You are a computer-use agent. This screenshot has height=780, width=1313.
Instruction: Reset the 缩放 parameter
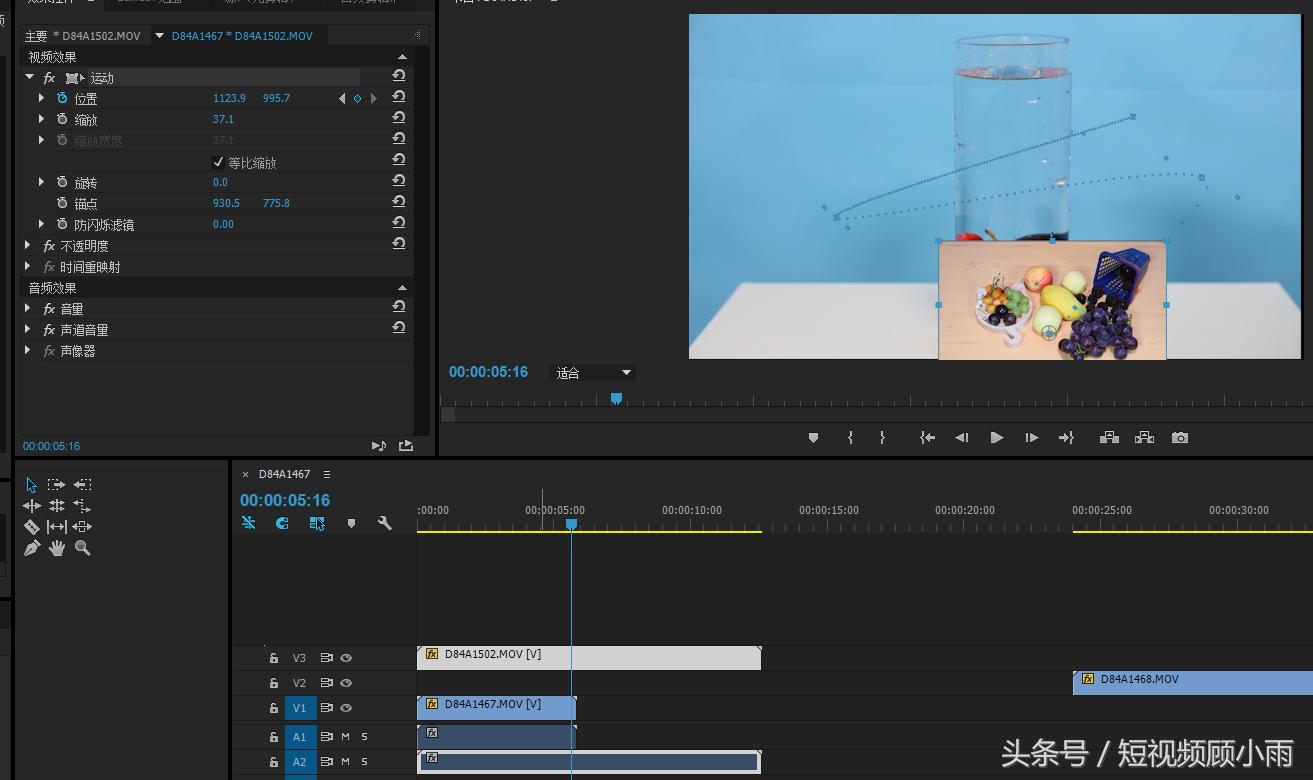399,119
